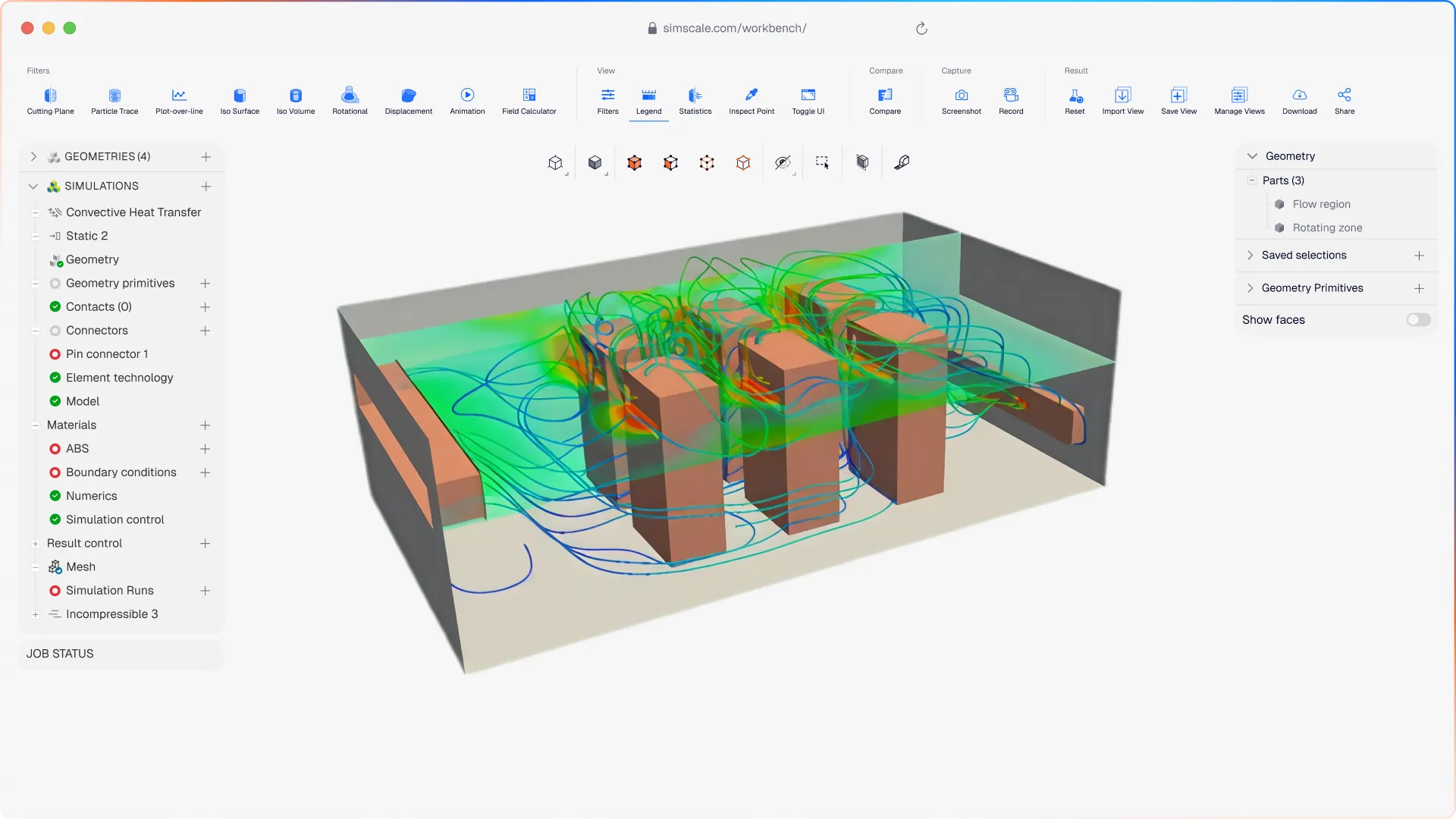This screenshot has width=1456, height=819.
Task: Add a new geometry with plus button
Action: click(x=206, y=157)
